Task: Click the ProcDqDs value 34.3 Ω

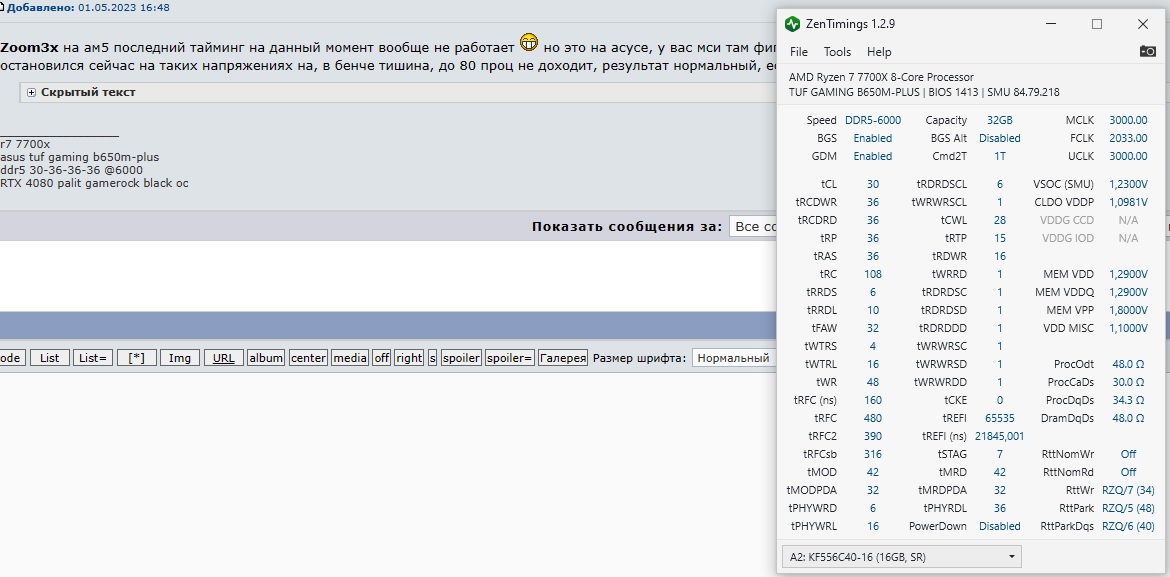Action: [x=1128, y=400]
